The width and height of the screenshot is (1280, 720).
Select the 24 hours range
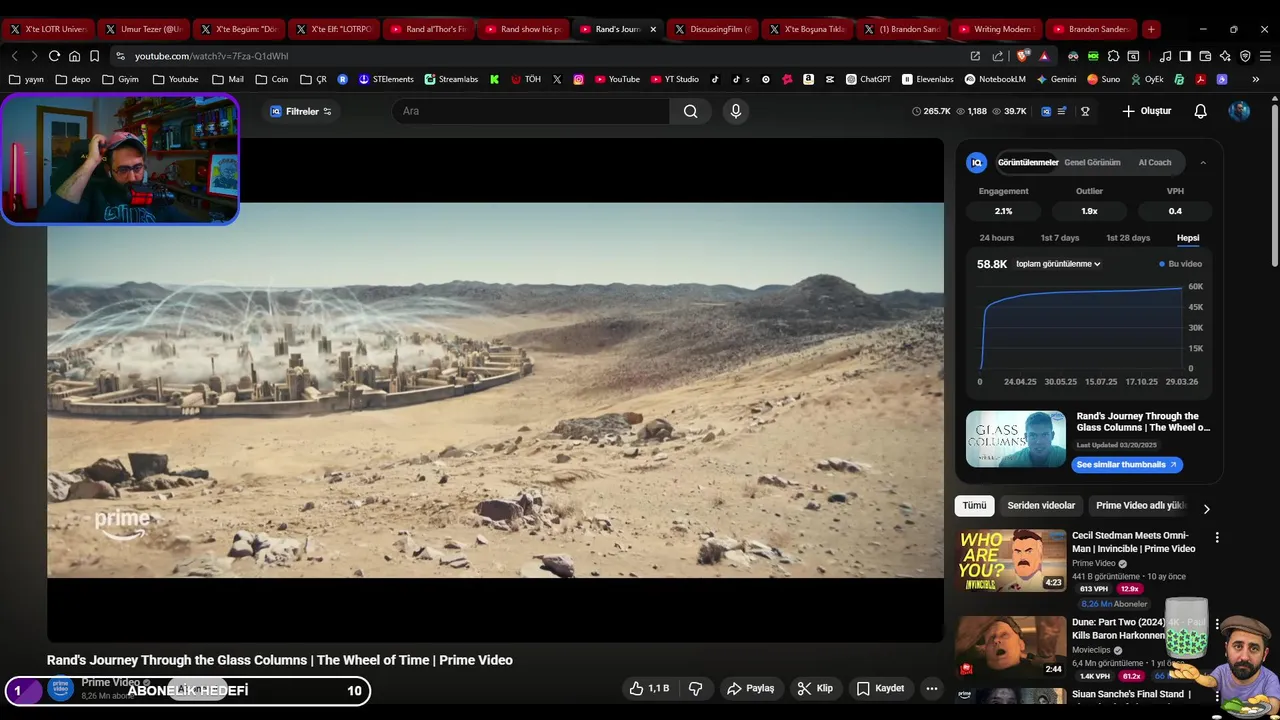pyautogui.click(x=996, y=238)
